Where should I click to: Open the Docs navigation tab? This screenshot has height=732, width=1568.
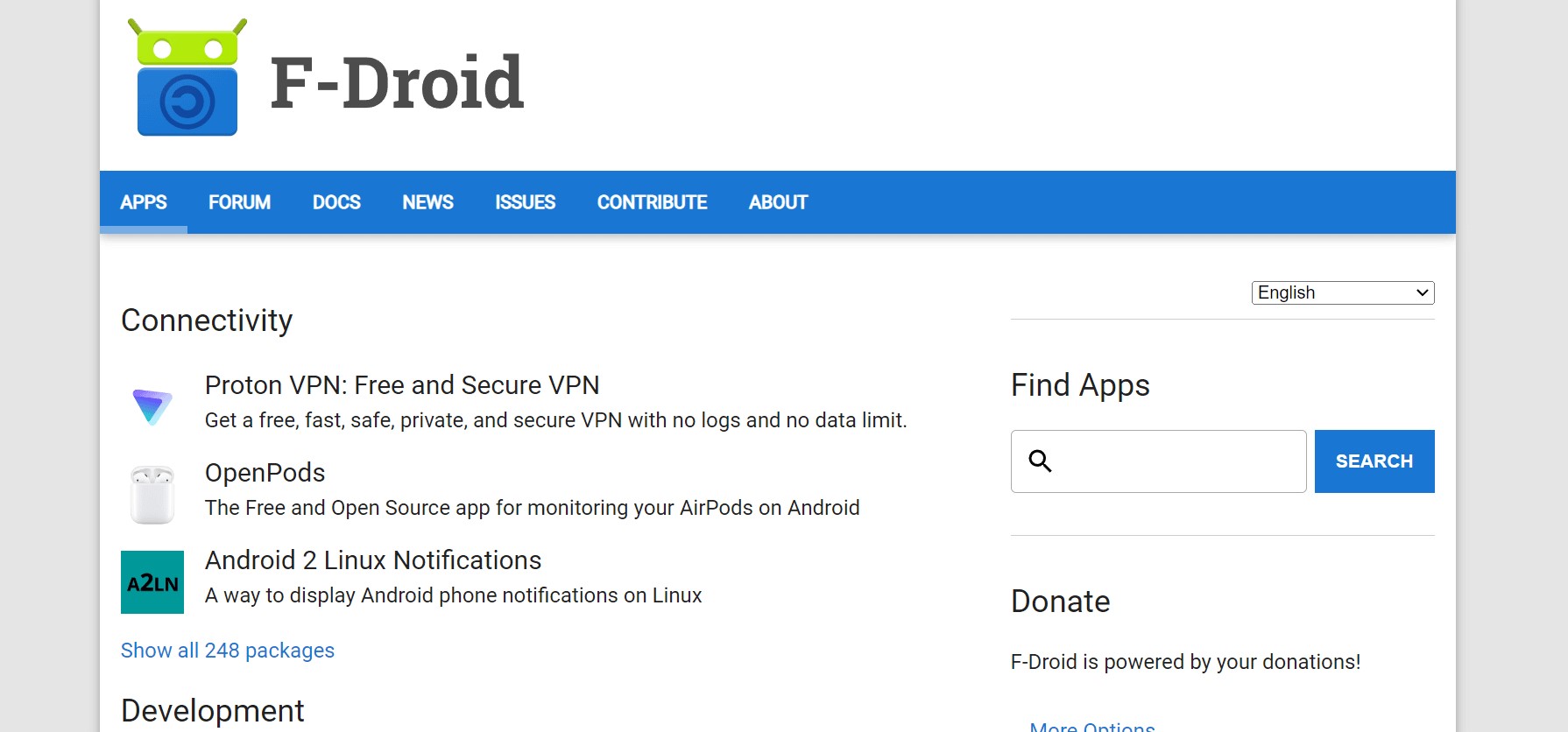coord(336,202)
